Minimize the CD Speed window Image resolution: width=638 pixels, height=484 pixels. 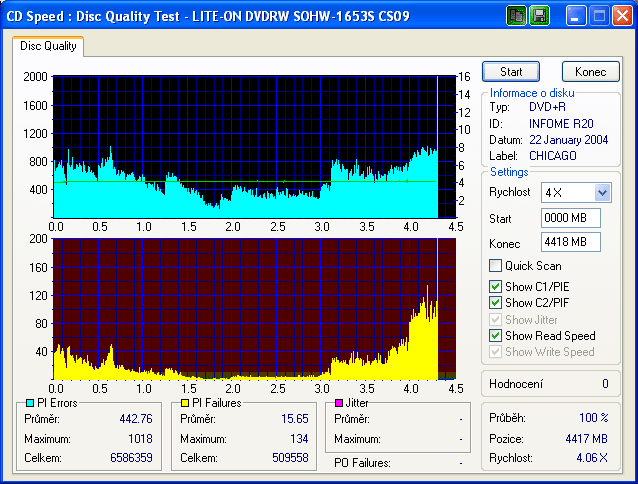pos(576,15)
